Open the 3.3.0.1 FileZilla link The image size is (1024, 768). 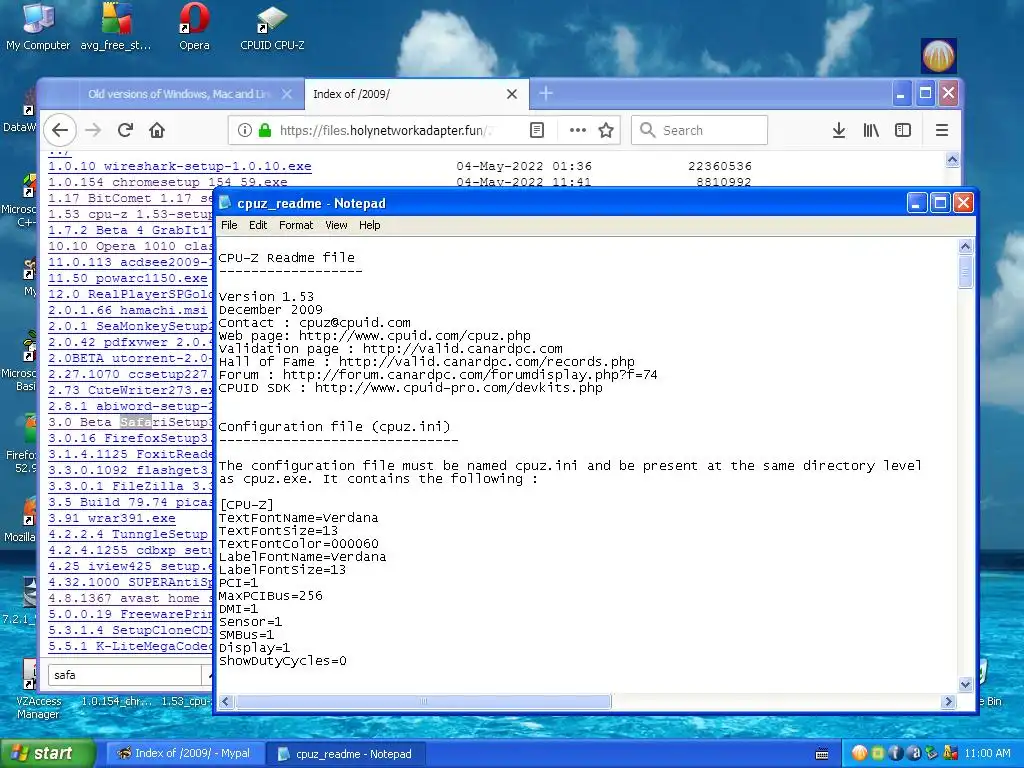[x=131, y=486]
